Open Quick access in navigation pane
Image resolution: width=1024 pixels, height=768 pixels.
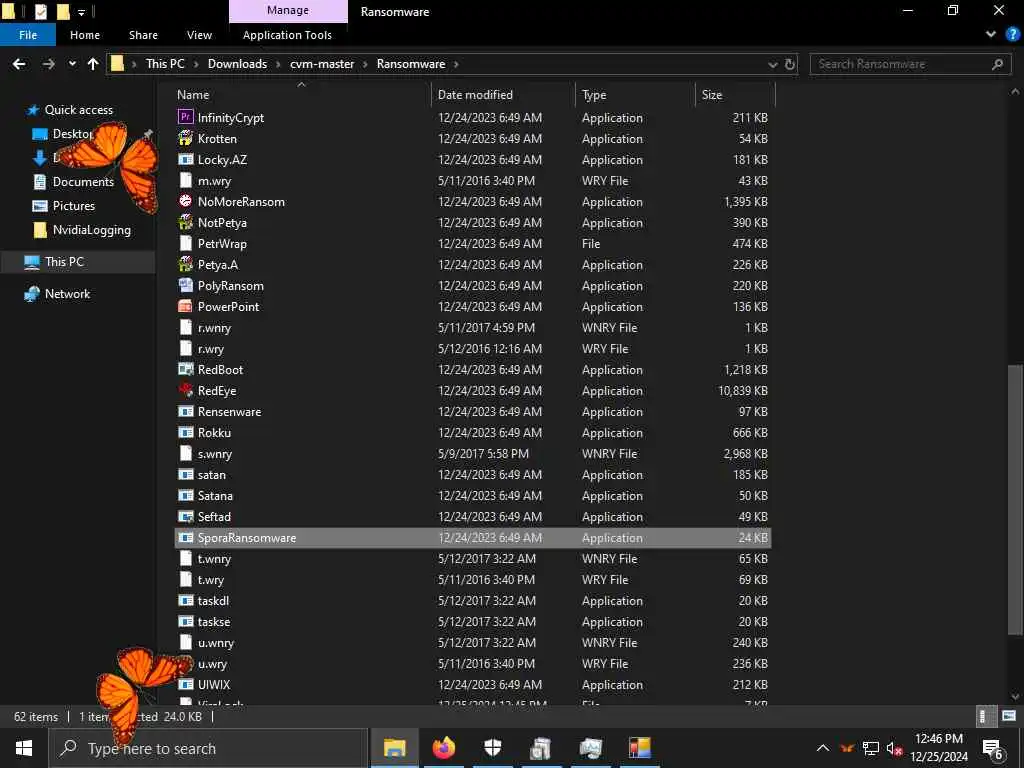[78, 110]
